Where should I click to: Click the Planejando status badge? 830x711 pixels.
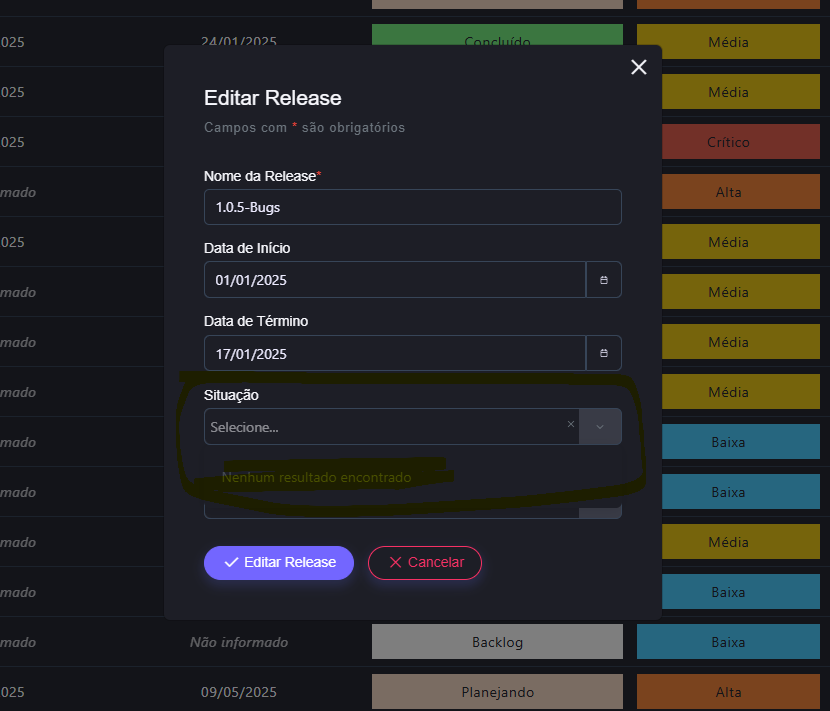click(x=497, y=692)
